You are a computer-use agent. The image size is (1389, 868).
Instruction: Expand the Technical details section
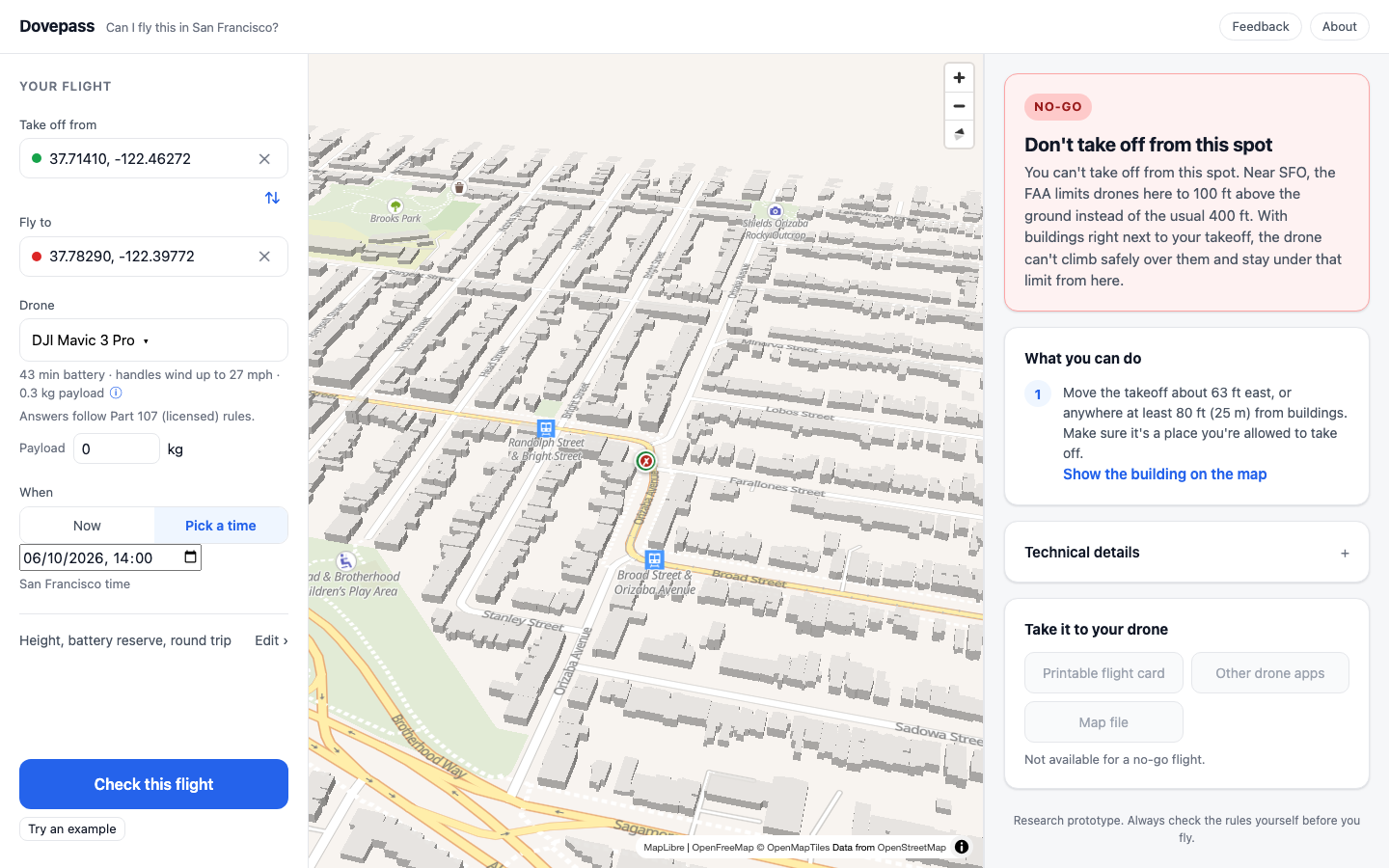click(1186, 553)
